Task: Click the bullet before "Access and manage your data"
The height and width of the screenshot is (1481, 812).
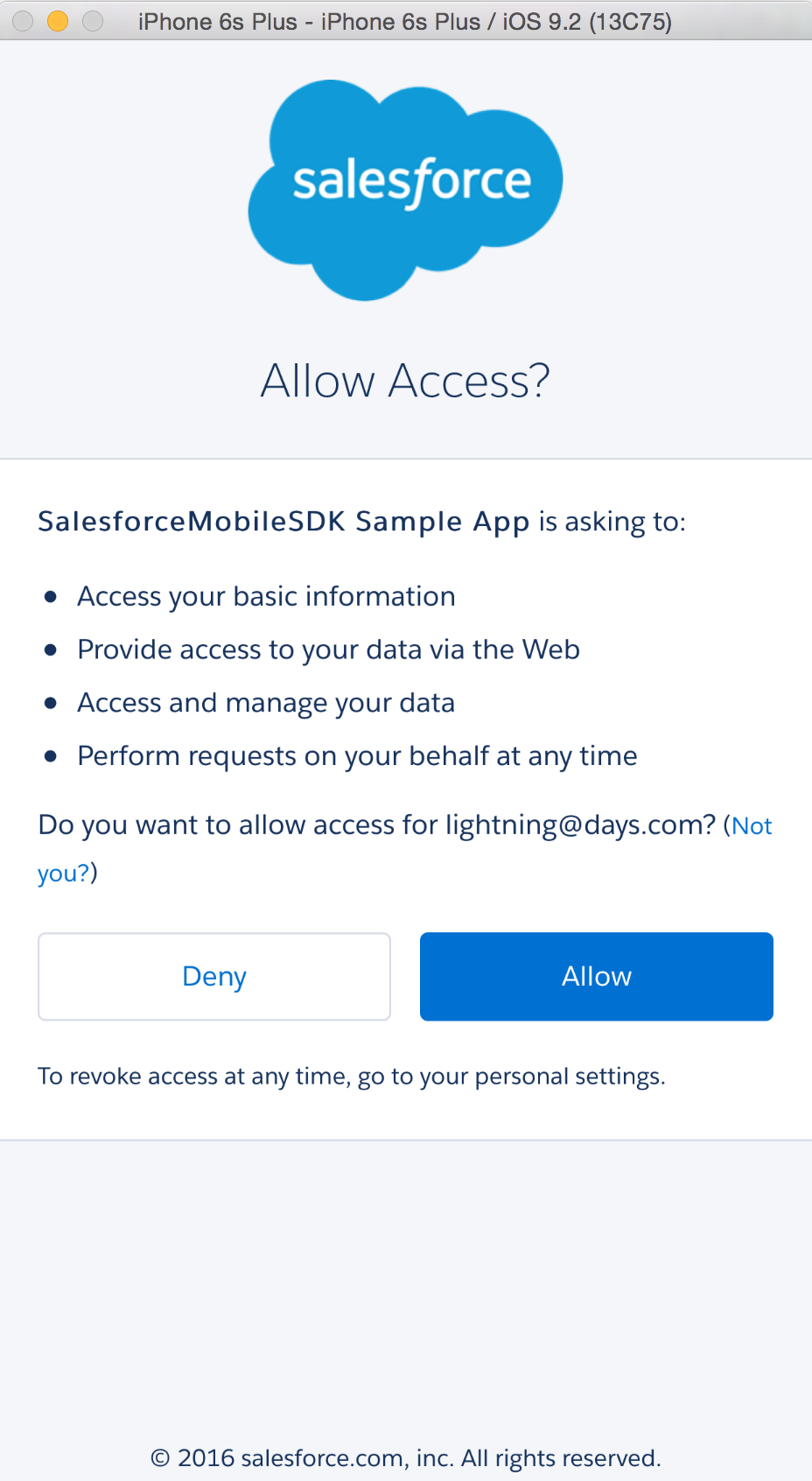Action: pyautogui.click(x=51, y=703)
